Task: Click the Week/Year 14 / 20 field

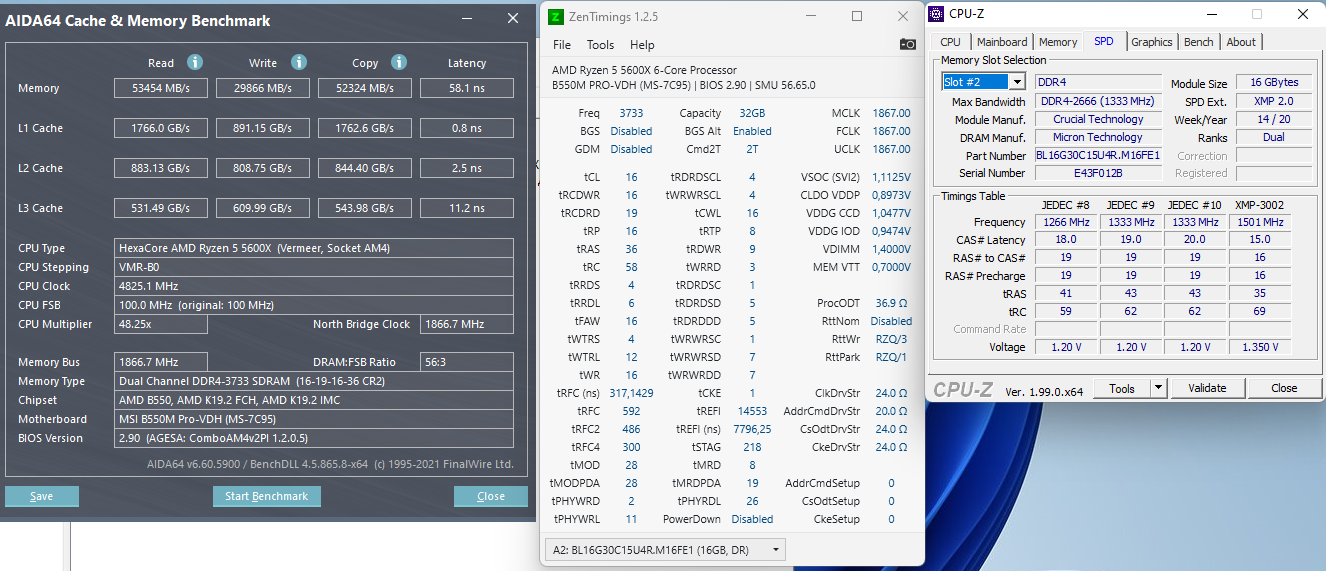Action: pos(1274,119)
